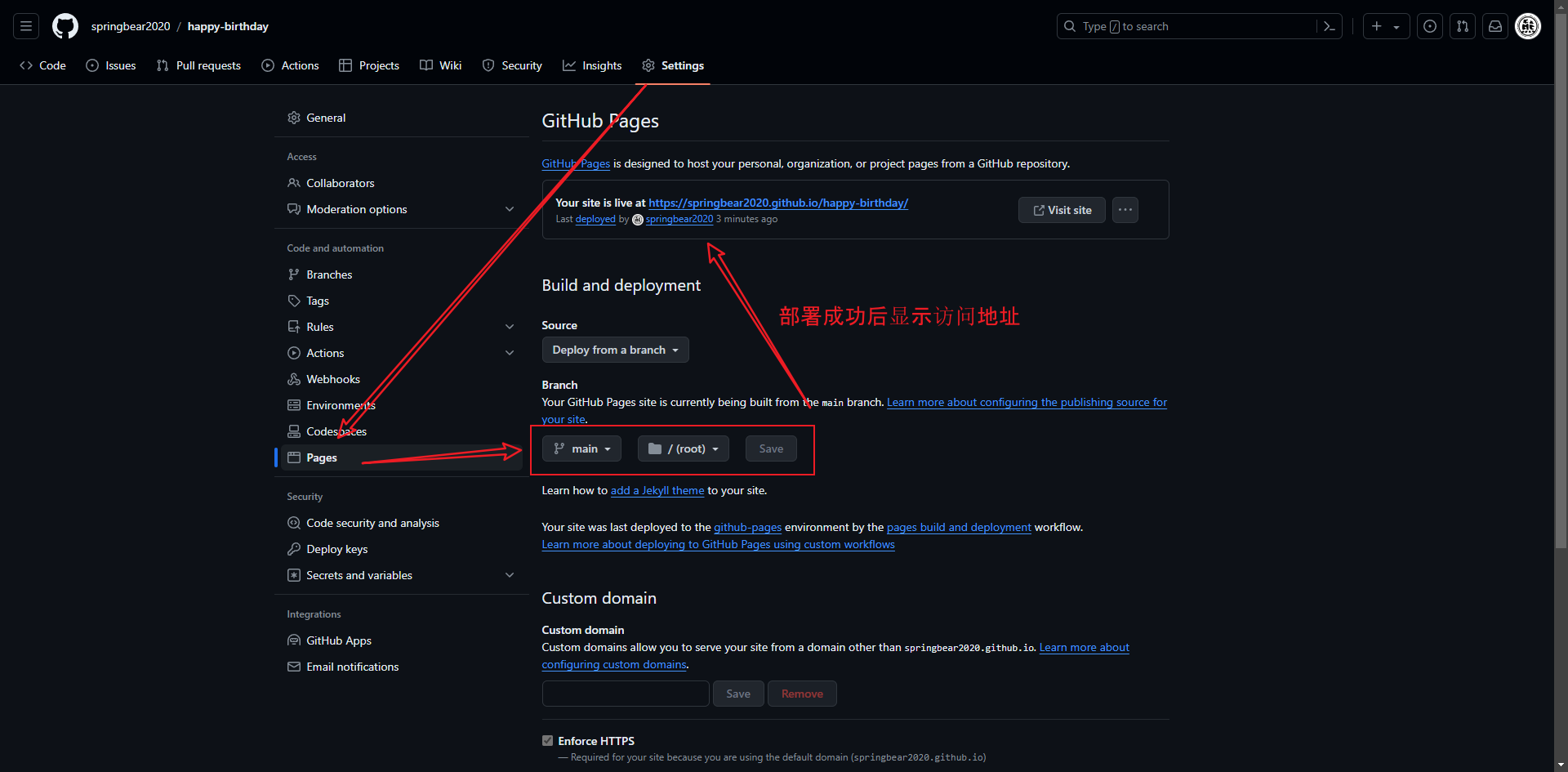Image resolution: width=1568 pixels, height=772 pixels.
Task: Expand the Moderation options chevron
Action: click(510, 209)
